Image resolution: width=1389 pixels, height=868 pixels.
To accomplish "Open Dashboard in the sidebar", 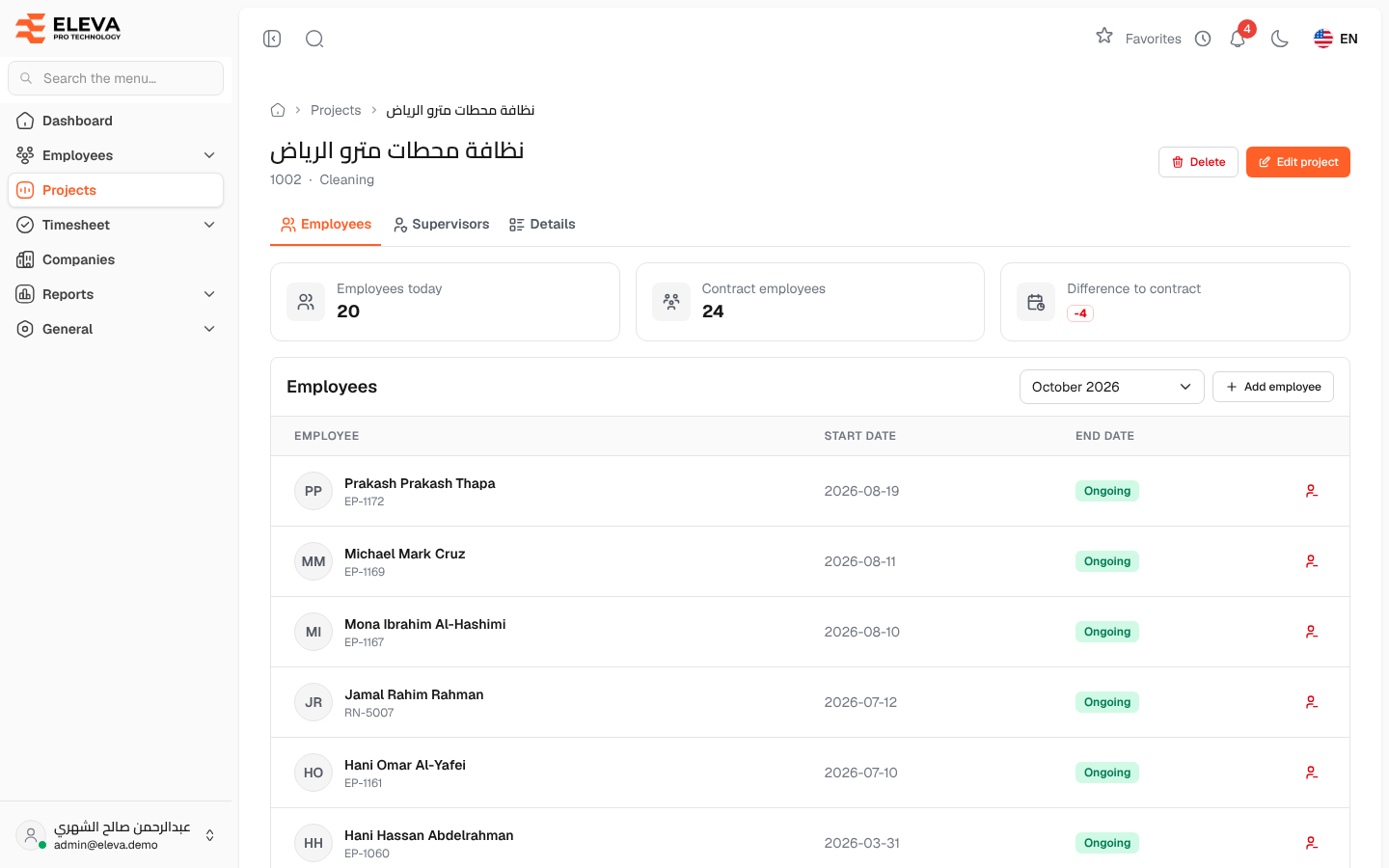I will pos(116,121).
